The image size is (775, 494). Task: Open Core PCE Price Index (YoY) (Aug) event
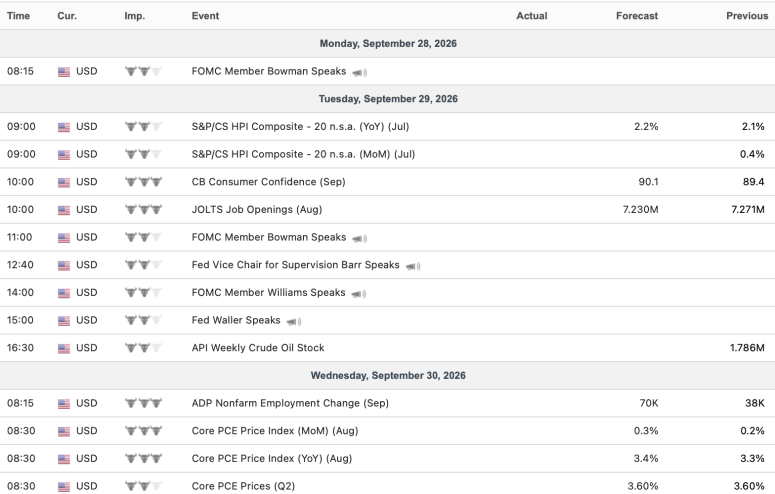click(x=272, y=459)
